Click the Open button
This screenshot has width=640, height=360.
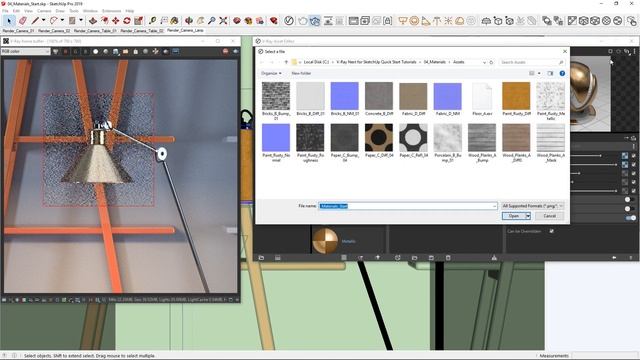(x=513, y=216)
